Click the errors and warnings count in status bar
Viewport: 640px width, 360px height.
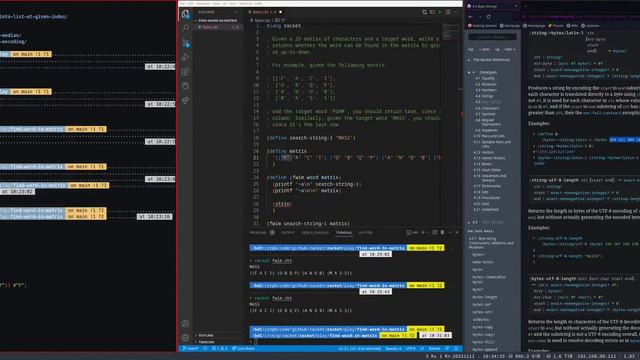click(x=220, y=349)
